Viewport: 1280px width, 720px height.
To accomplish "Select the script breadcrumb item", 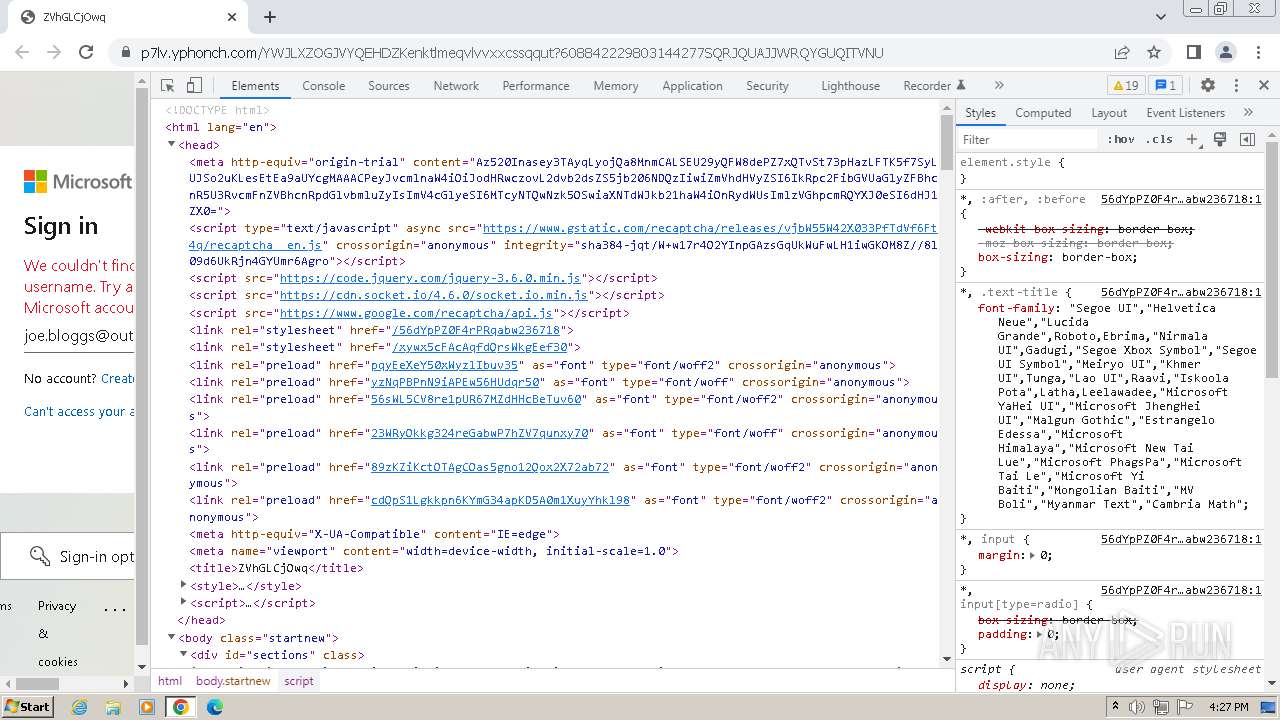I will [x=298, y=681].
